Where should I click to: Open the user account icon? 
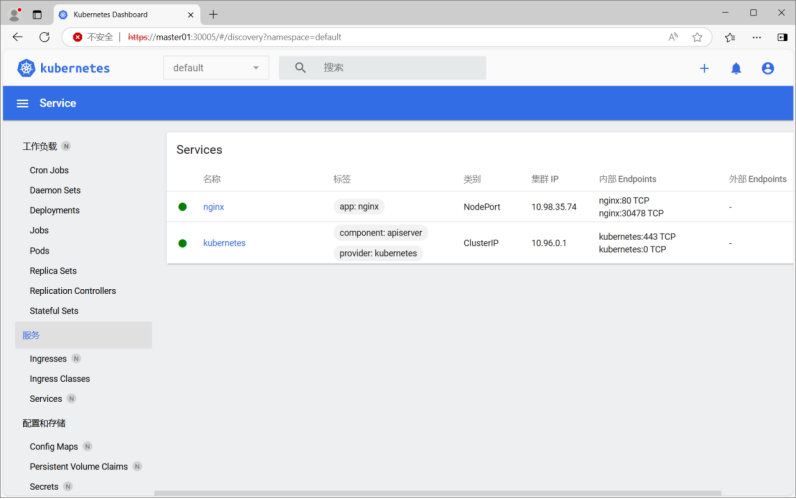(768, 69)
